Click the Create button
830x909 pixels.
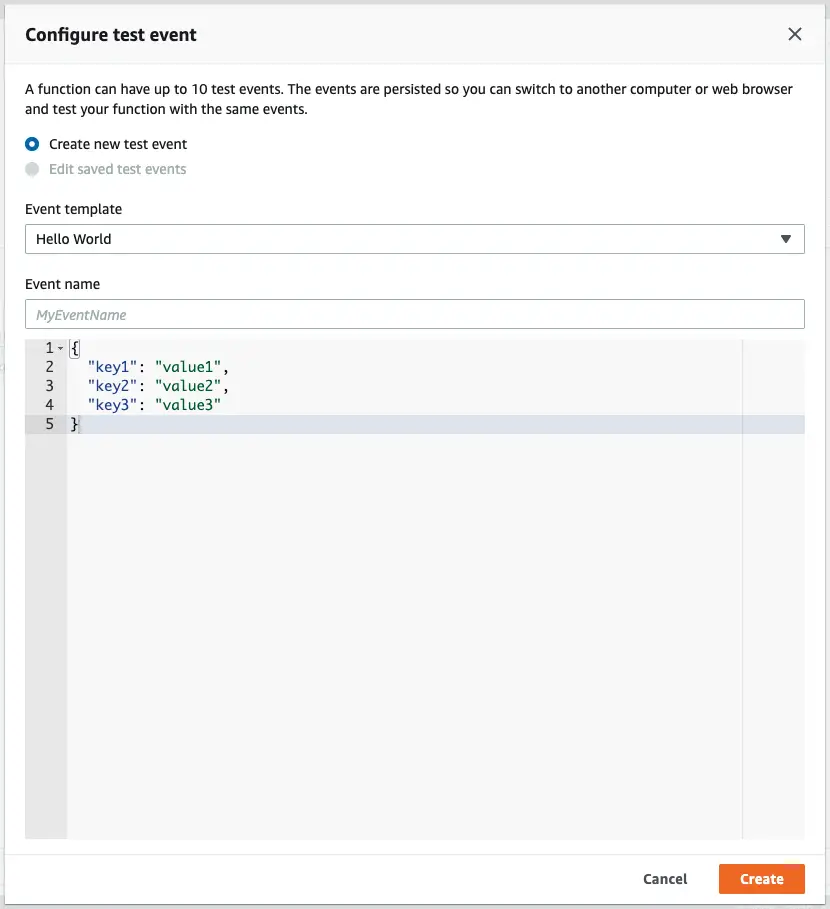click(x=761, y=878)
